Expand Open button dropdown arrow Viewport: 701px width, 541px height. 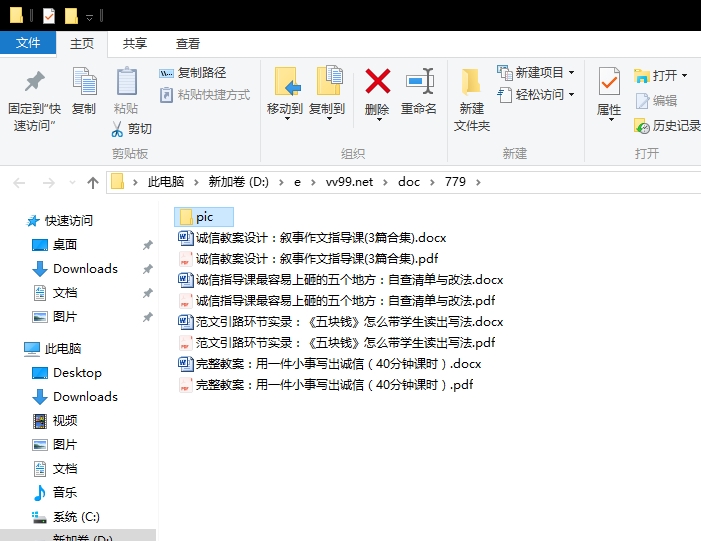(x=684, y=76)
